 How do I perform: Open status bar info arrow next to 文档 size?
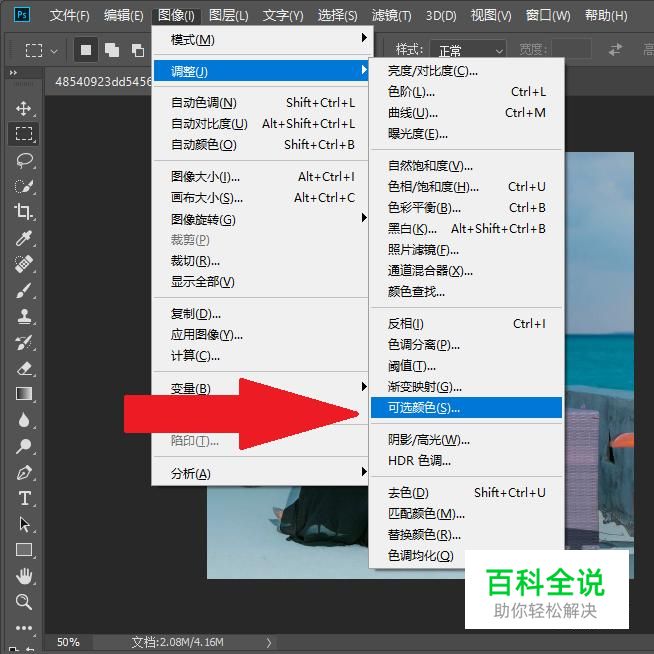[269, 642]
